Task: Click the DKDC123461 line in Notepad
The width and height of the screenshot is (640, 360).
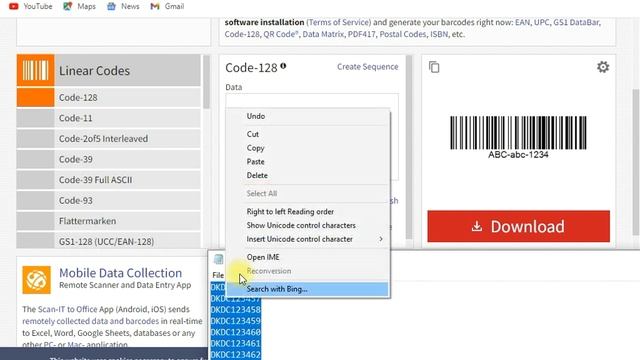Action: click(x=236, y=344)
